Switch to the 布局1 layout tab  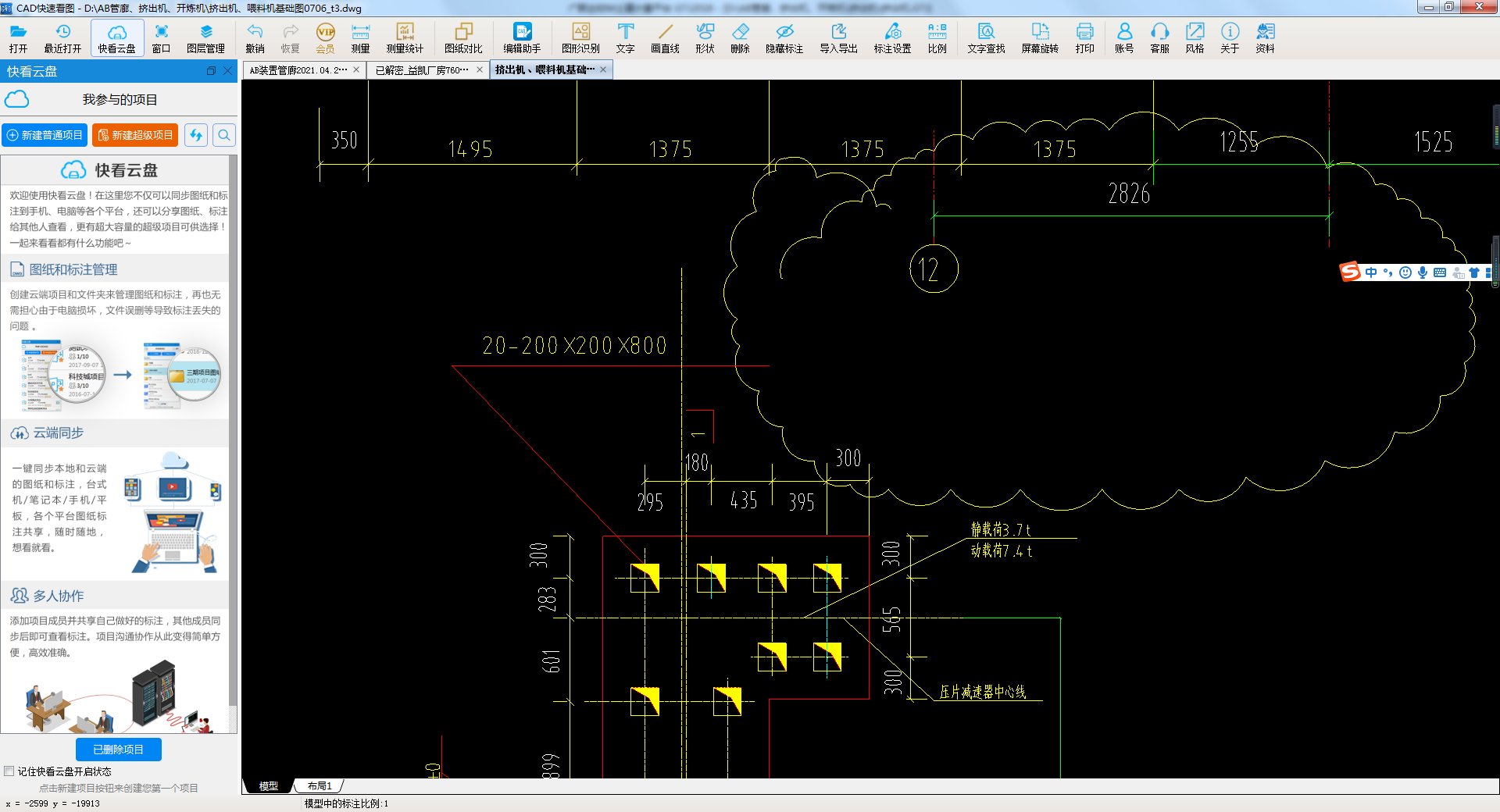point(319,786)
